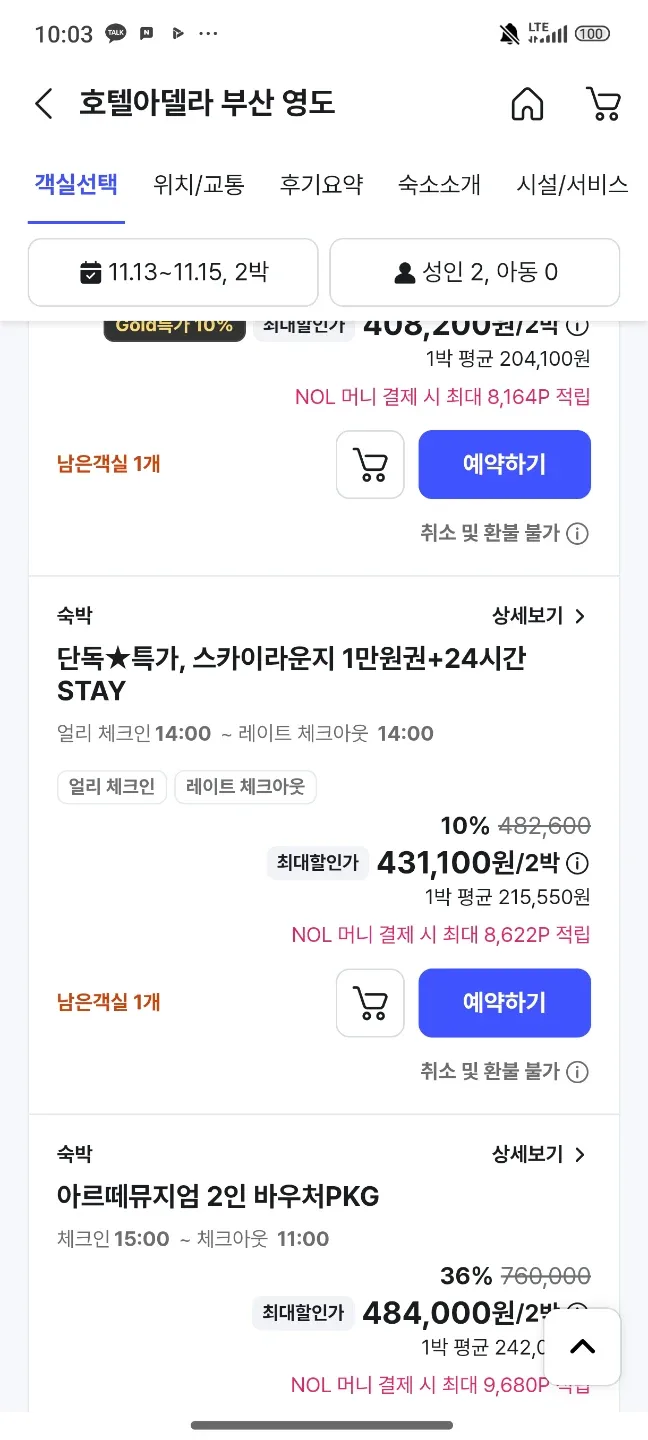Switch to 위치/교통 tab
This screenshot has width=648, height=1440.
(199, 184)
